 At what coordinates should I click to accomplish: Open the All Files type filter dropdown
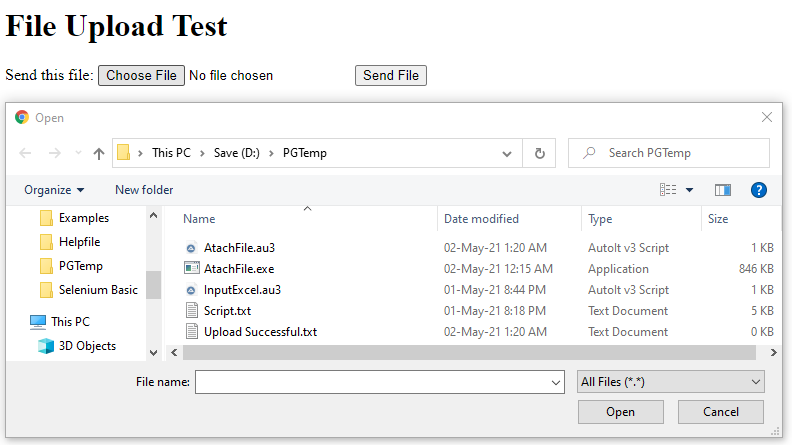click(670, 382)
